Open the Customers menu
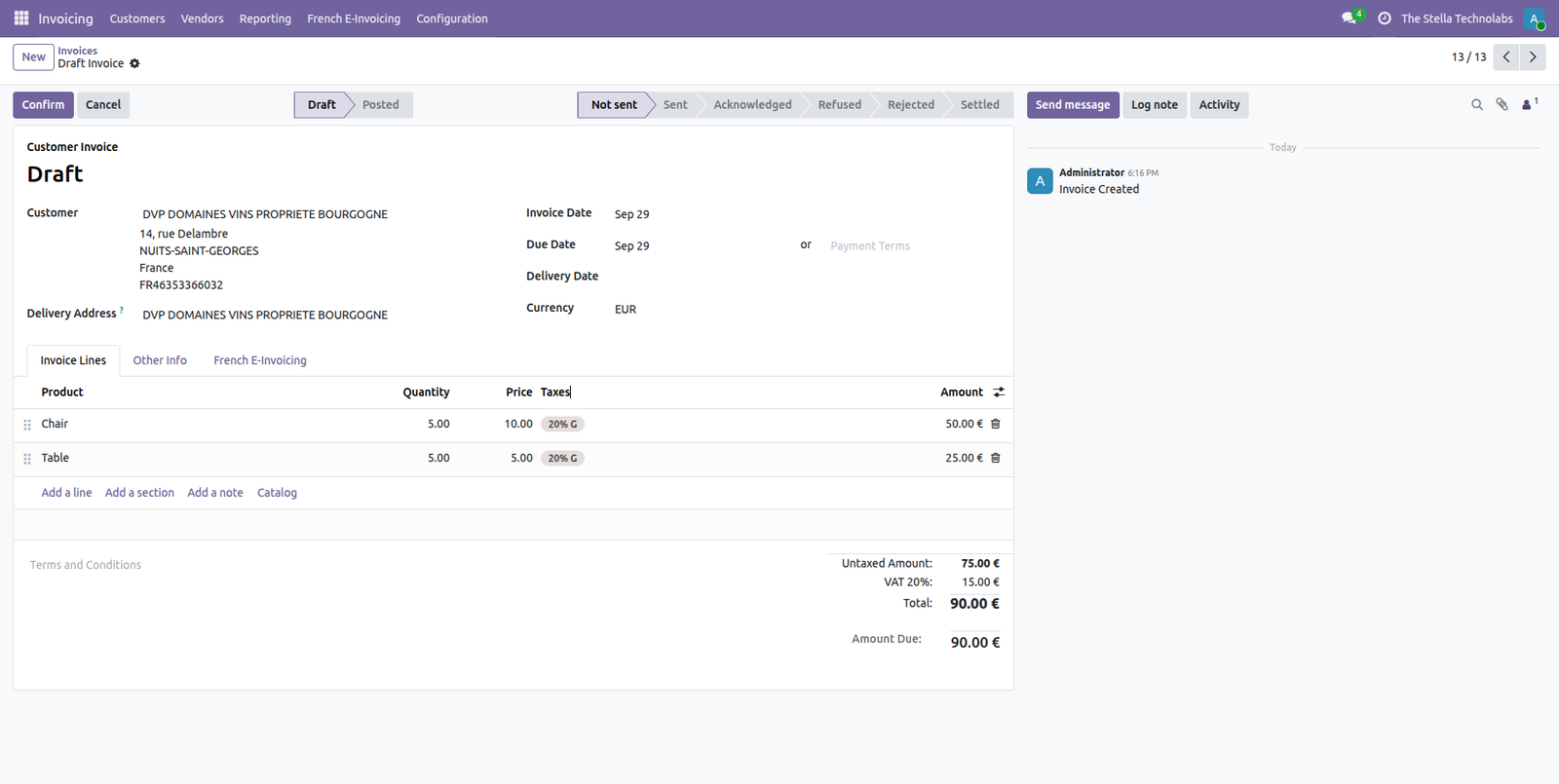 137,19
